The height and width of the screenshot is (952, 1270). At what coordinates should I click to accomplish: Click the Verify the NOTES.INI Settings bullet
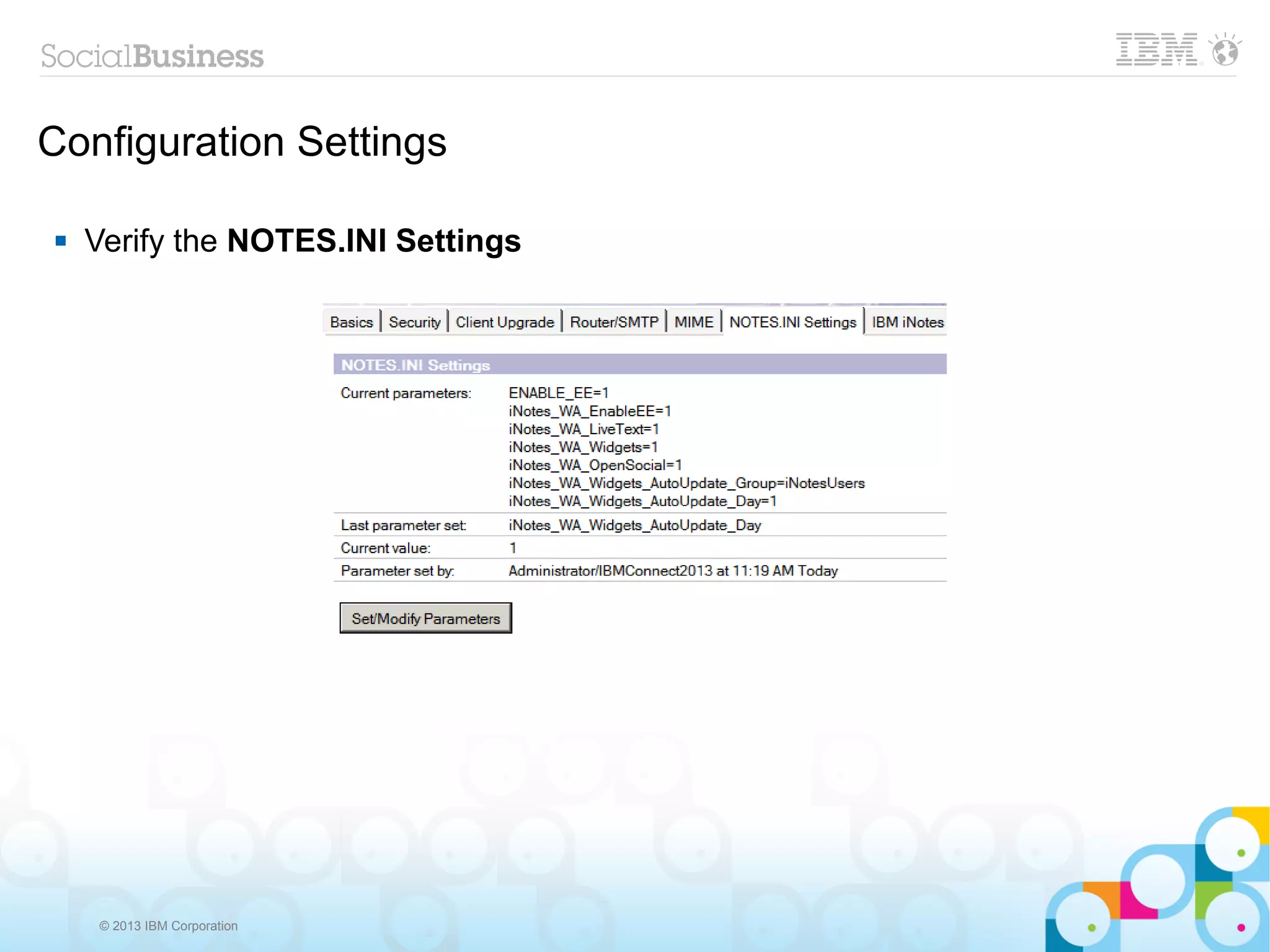click(x=303, y=241)
